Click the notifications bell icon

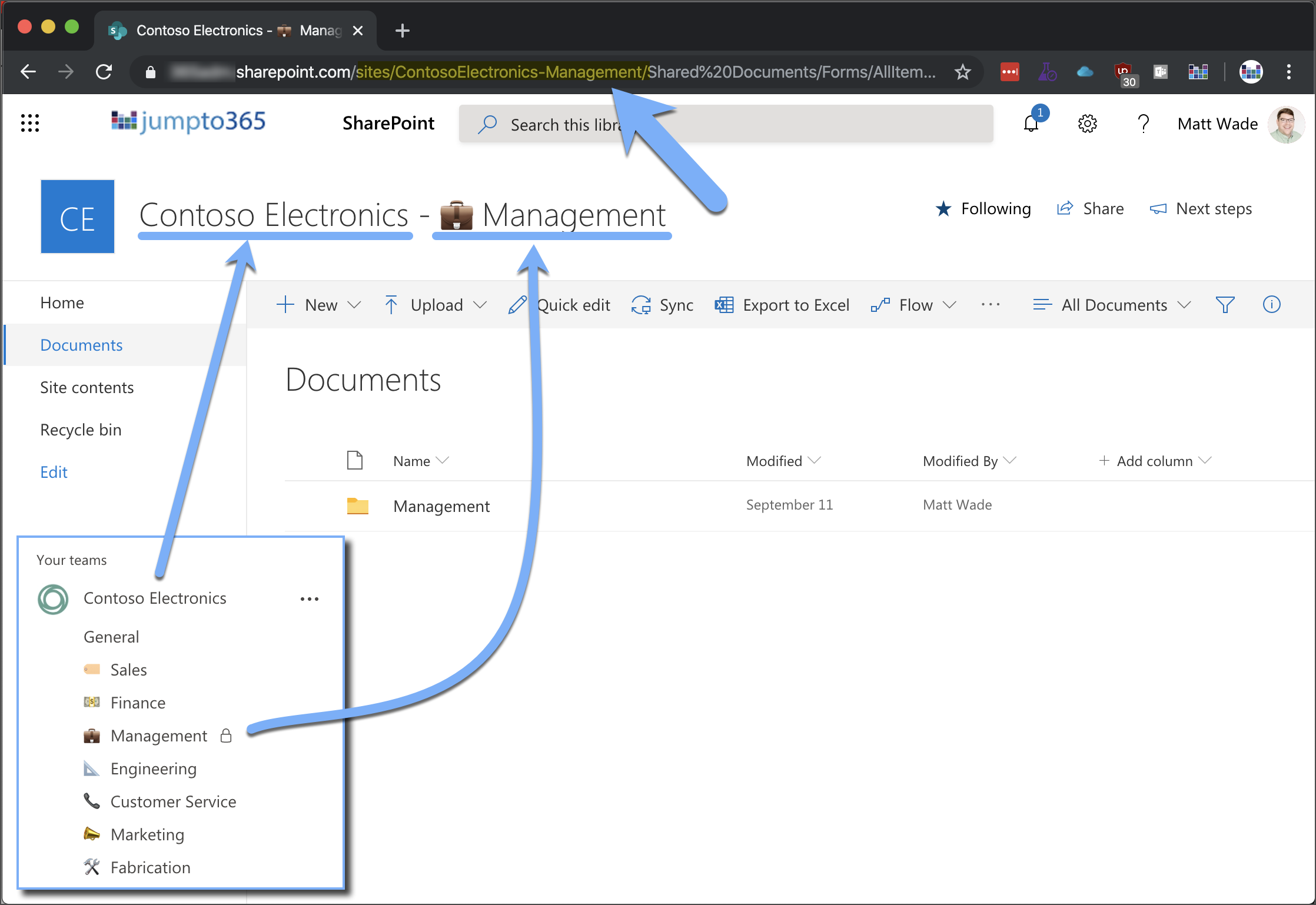1031,123
